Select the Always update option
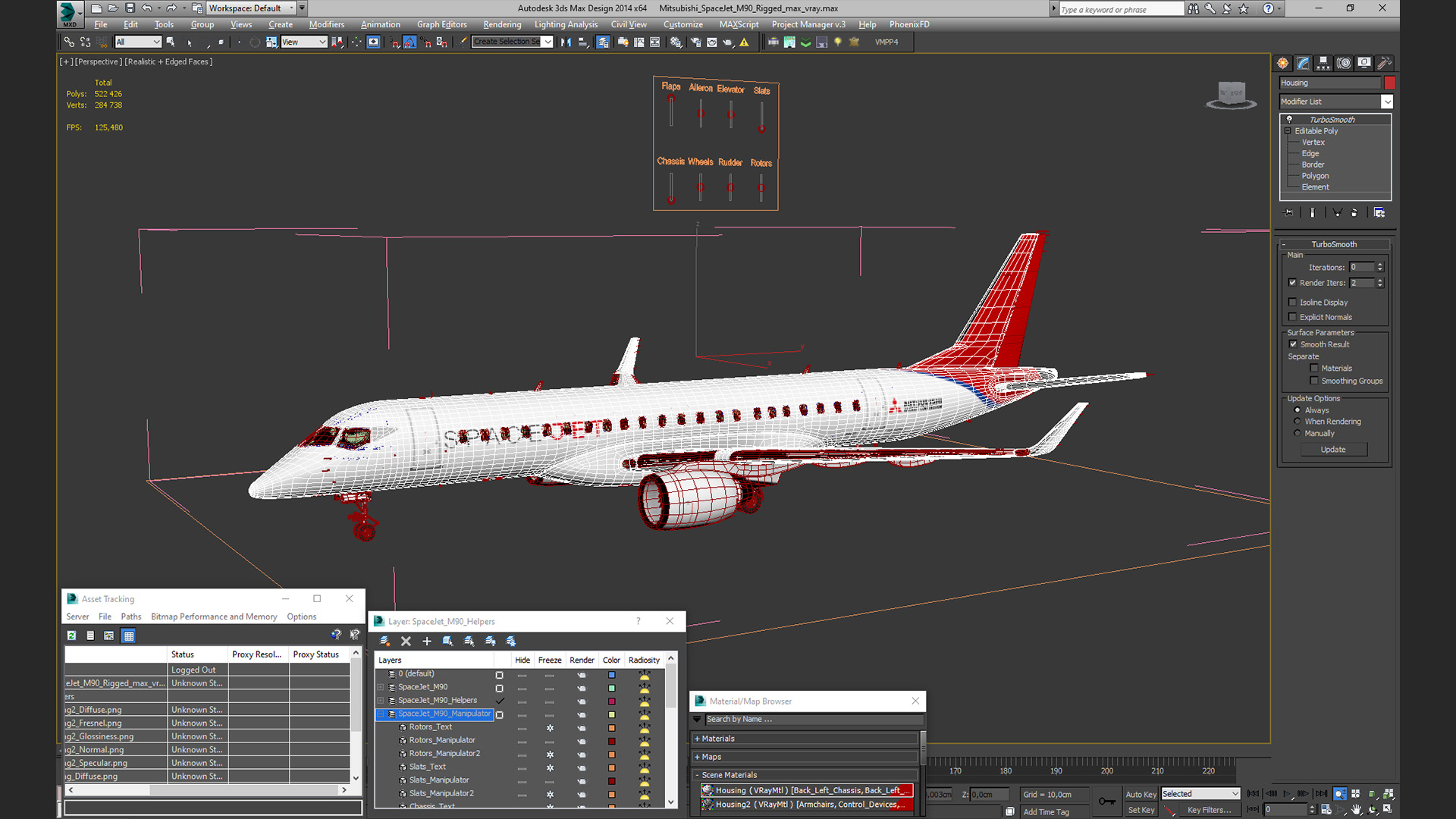 pos(1297,410)
